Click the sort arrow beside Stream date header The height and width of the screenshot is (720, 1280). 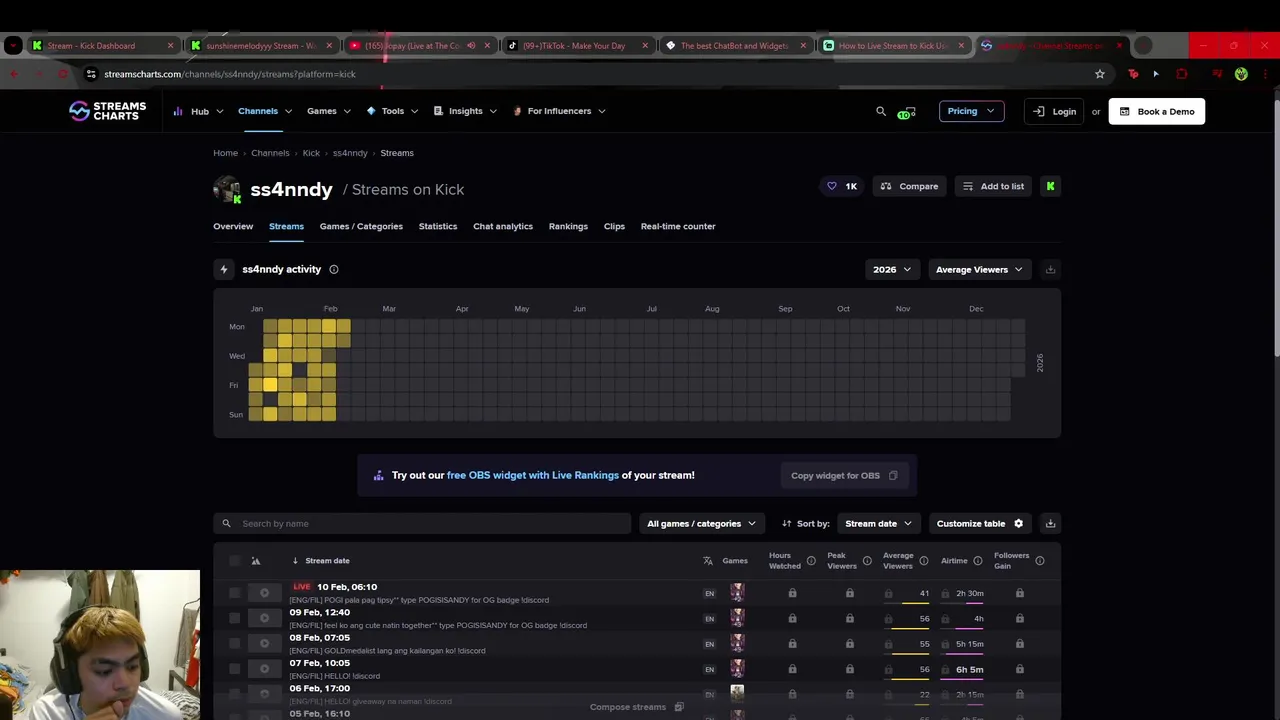pyautogui.click(x=295, y=561)
